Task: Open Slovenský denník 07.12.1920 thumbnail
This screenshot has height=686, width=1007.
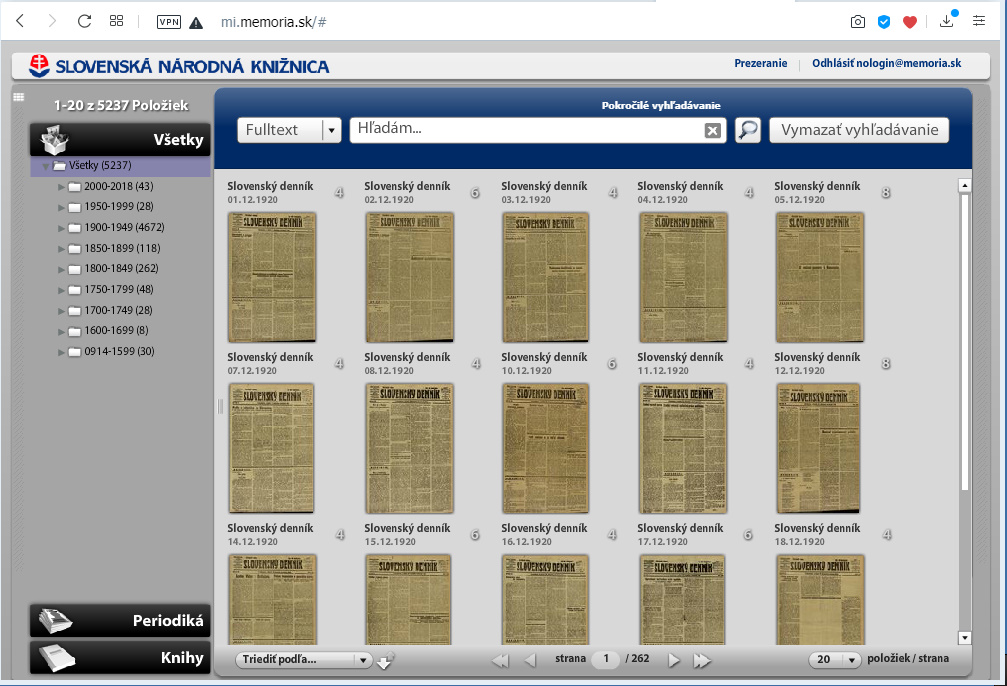Action: 272,448
